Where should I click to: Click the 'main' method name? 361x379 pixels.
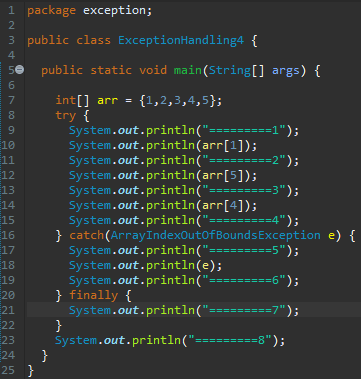point(187,70)
